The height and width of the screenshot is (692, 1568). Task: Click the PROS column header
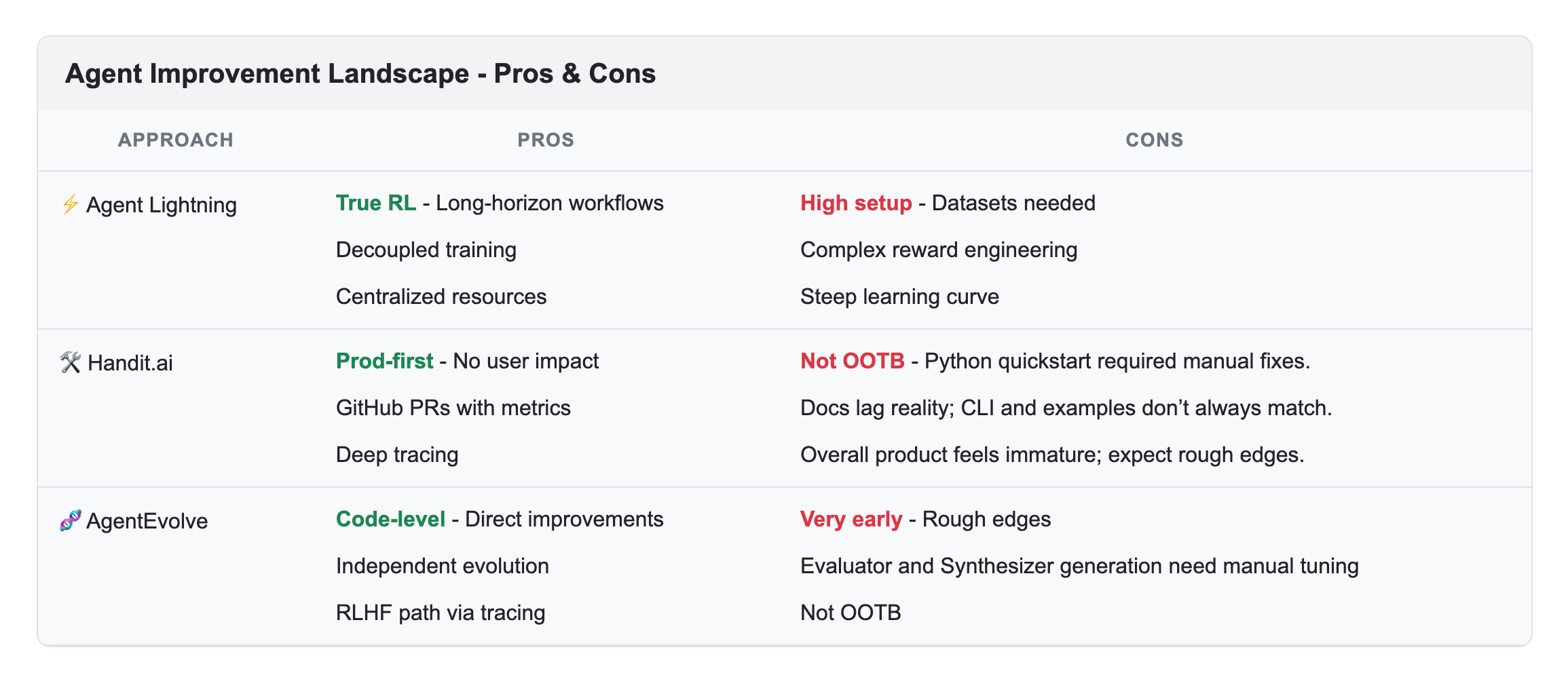click(x=546, y=140)
